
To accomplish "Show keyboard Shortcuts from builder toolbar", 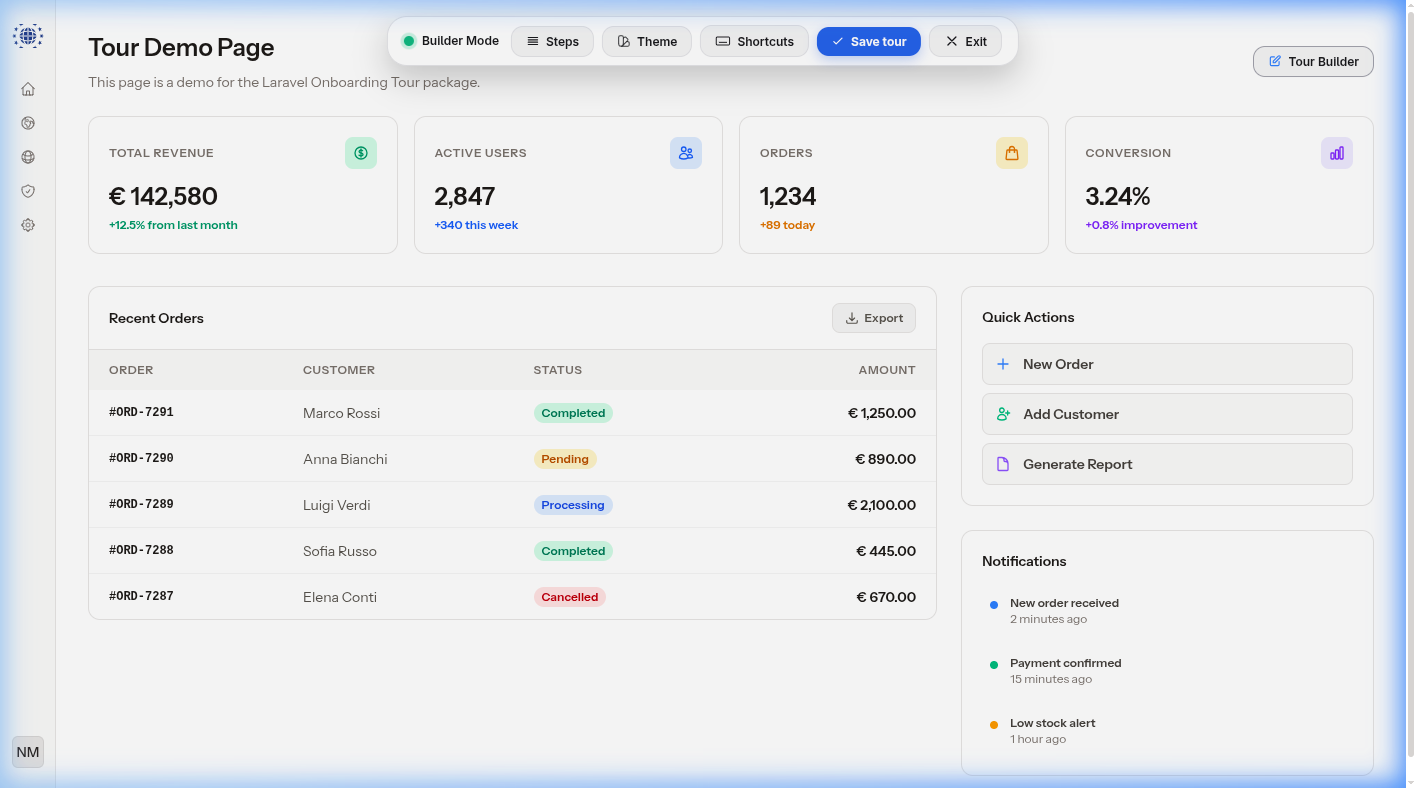I will click(754, 41).
